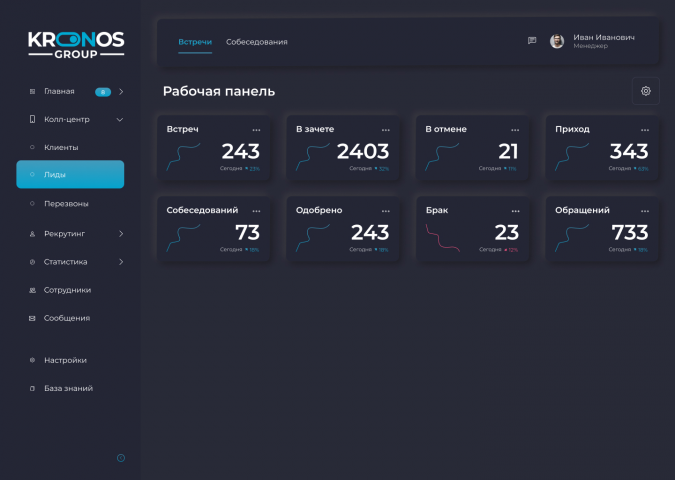
Task: Click the Kronos Group logo
Action: tap(76, 45)
